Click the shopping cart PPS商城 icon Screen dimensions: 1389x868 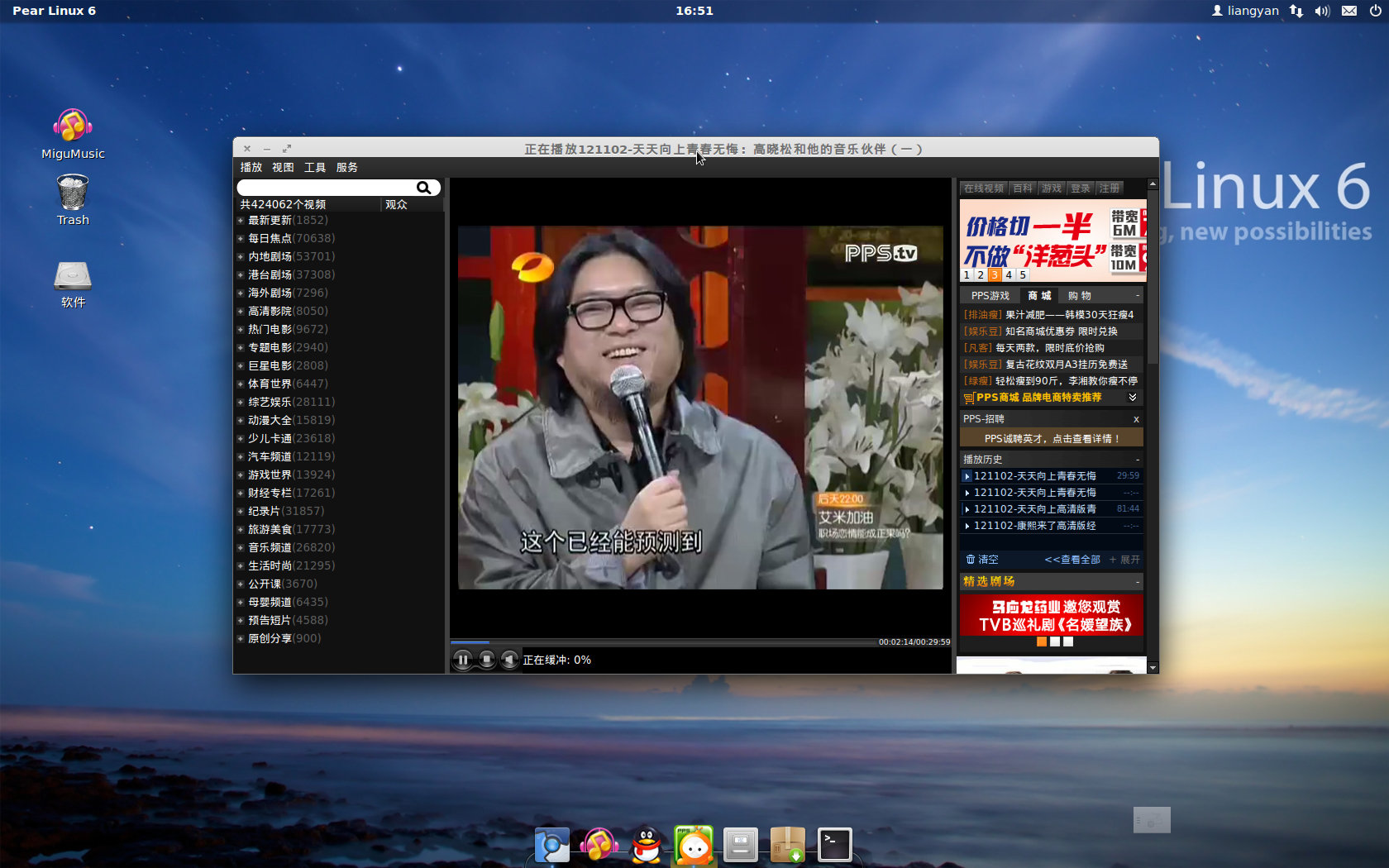coord(969,398)
